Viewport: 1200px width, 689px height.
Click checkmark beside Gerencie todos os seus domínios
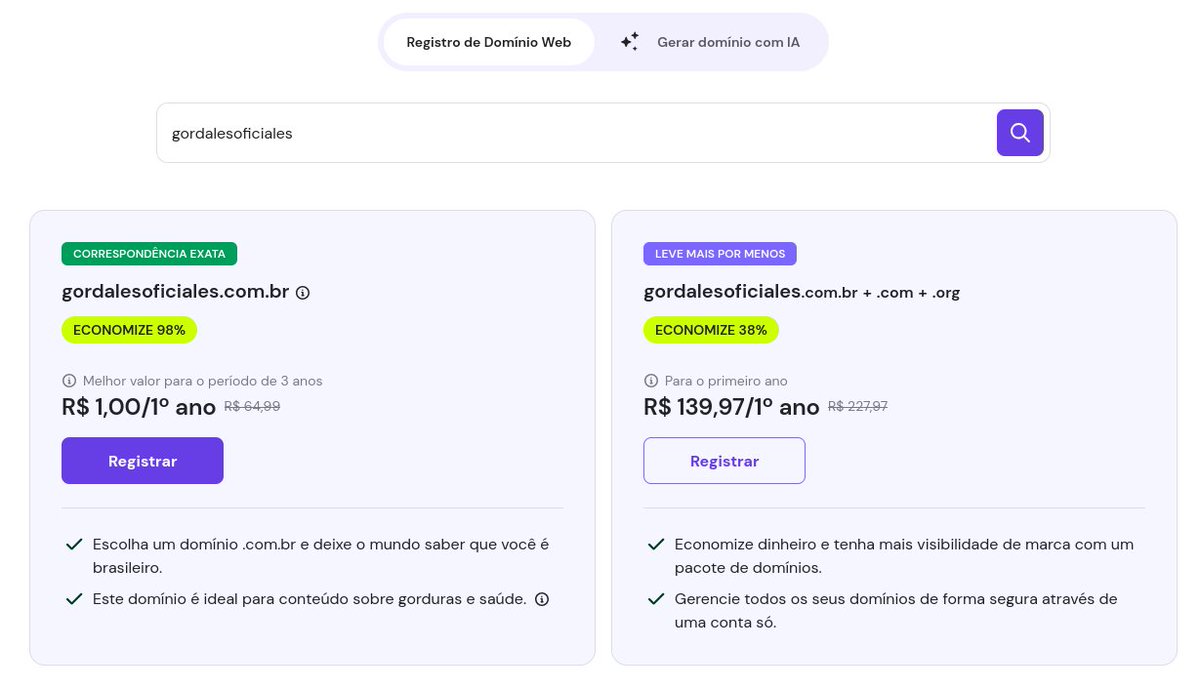point(655,599)
